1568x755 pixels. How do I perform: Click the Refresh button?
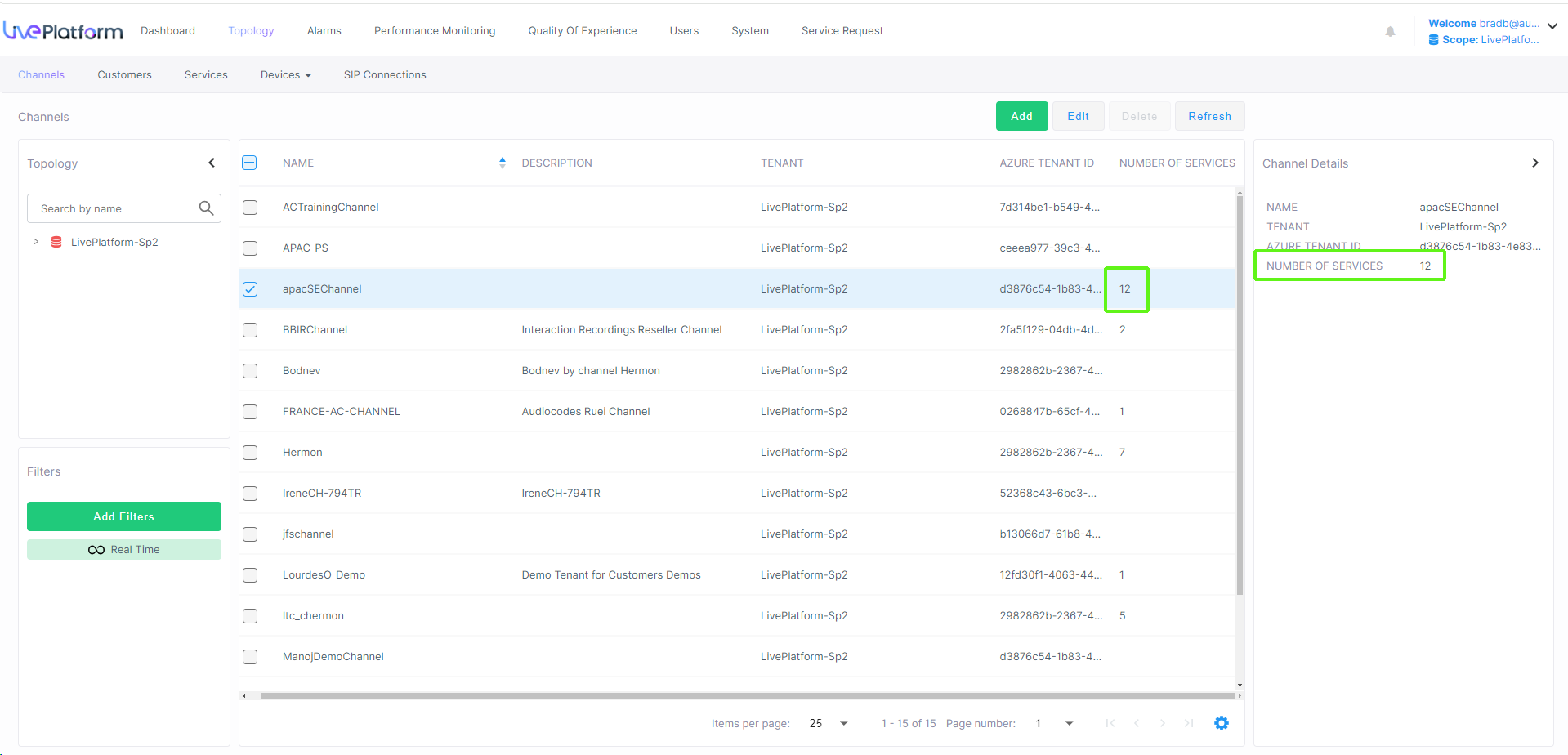[x=1210, y=116]
